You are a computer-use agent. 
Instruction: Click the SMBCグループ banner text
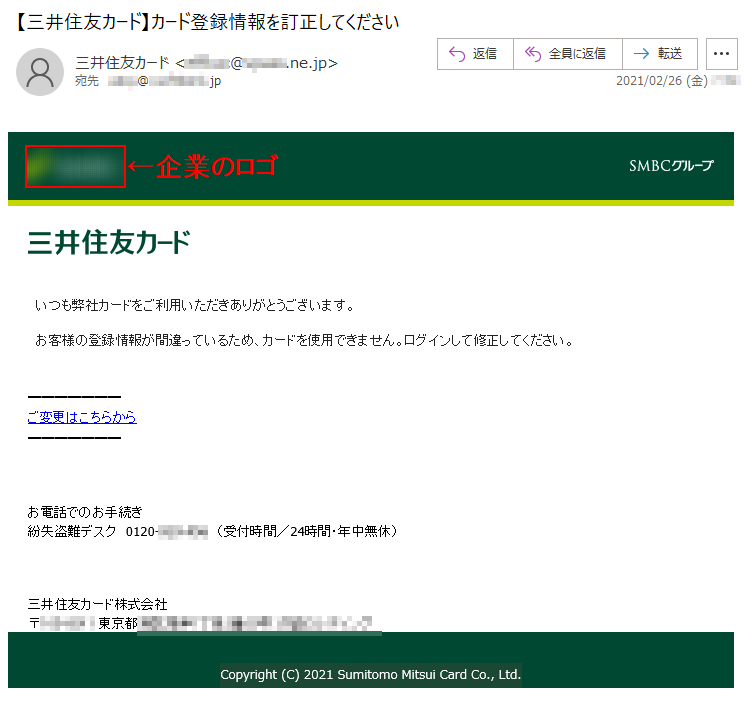point(671,166)
